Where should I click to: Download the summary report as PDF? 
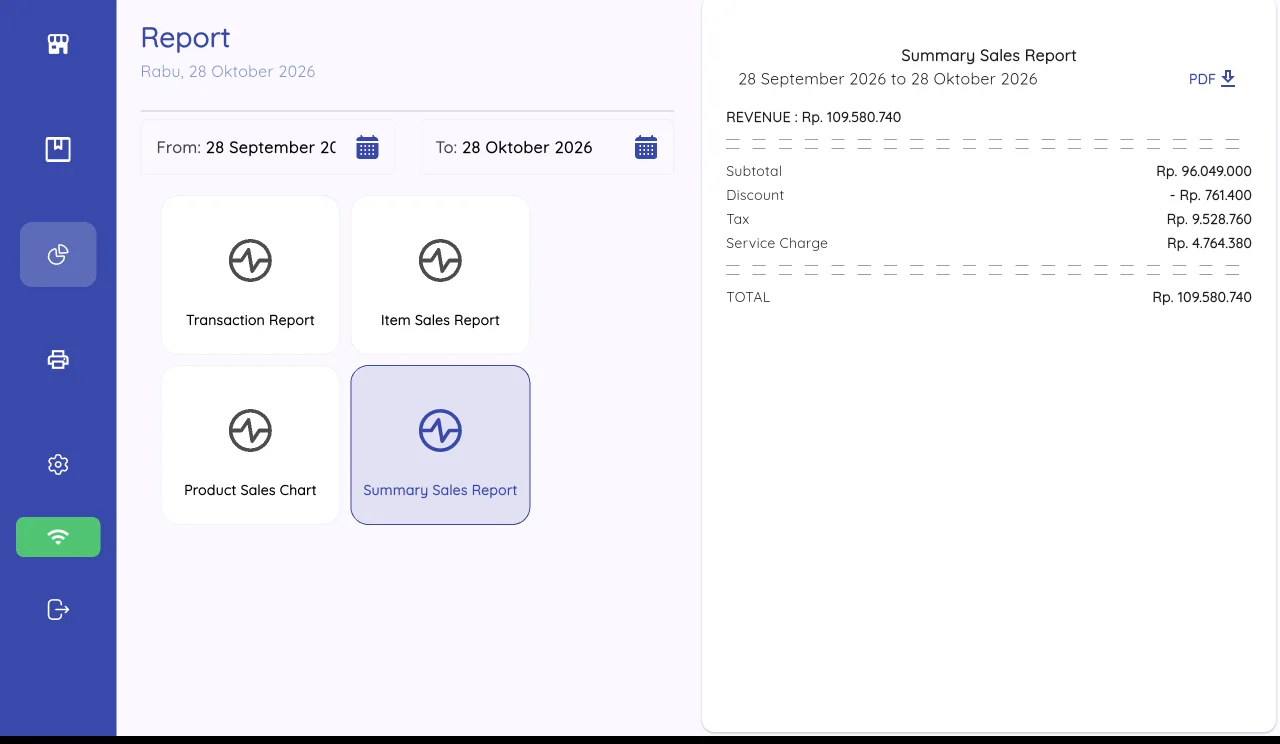(1213, 79)
